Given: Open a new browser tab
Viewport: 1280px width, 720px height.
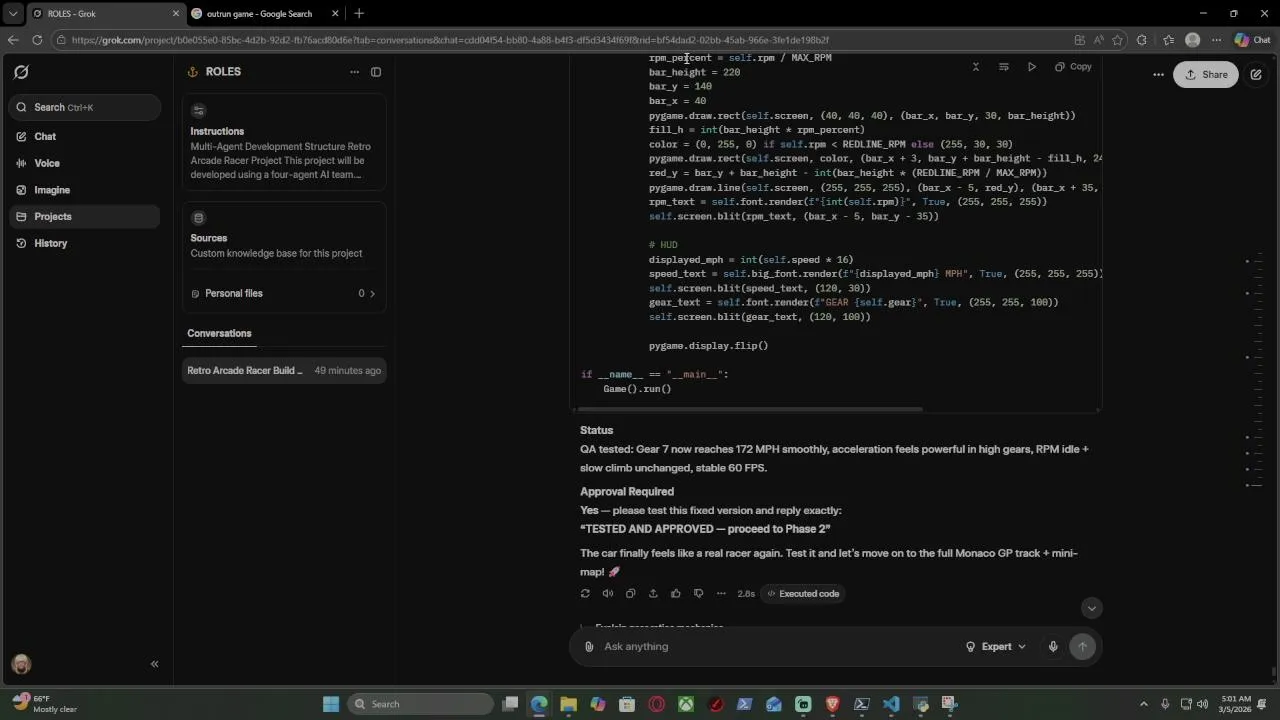Looking at the screenshot, I should click(x=359, y=14).
